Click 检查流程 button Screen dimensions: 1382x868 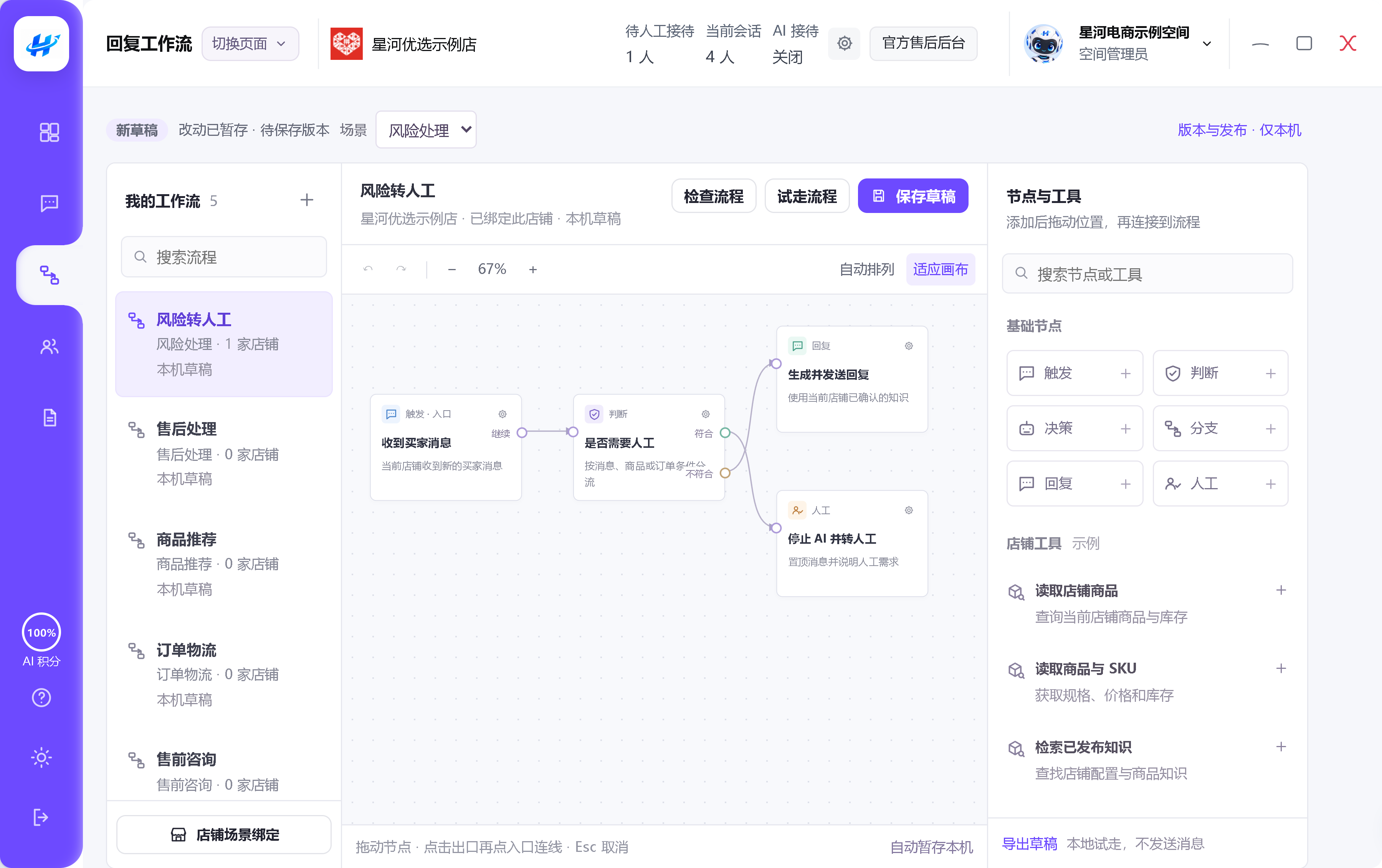[713, 196]
